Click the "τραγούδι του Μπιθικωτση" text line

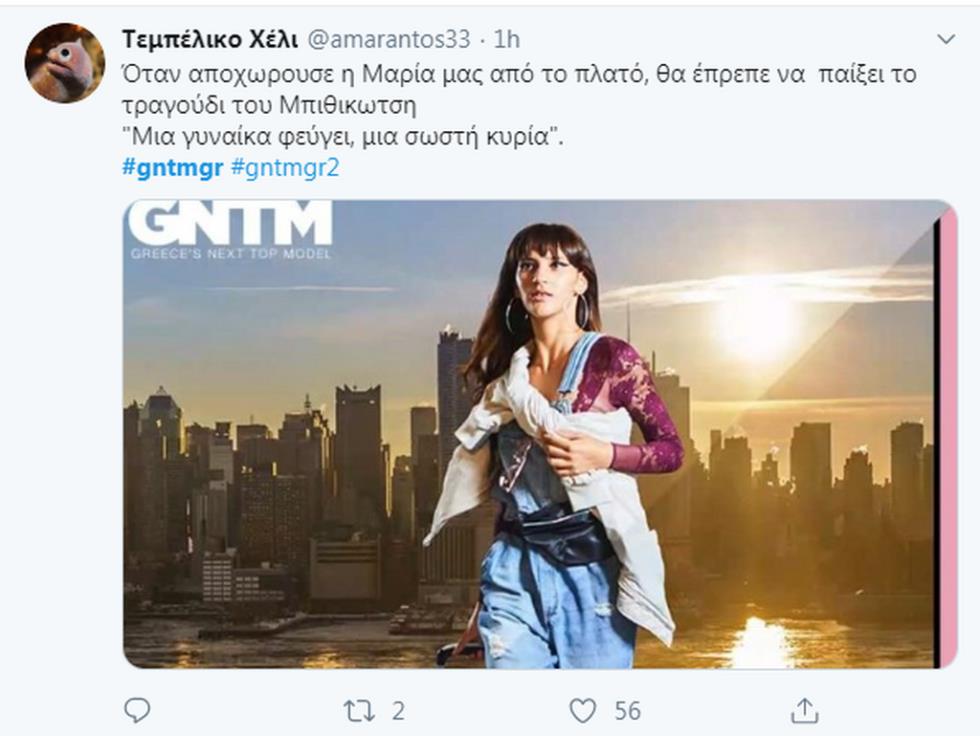269,104
